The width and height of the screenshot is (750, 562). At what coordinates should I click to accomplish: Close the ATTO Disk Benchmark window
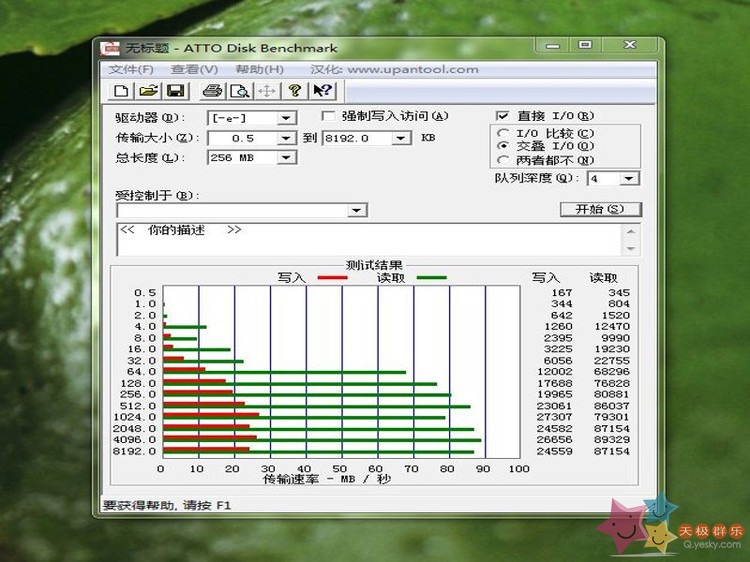coord(630,45)
